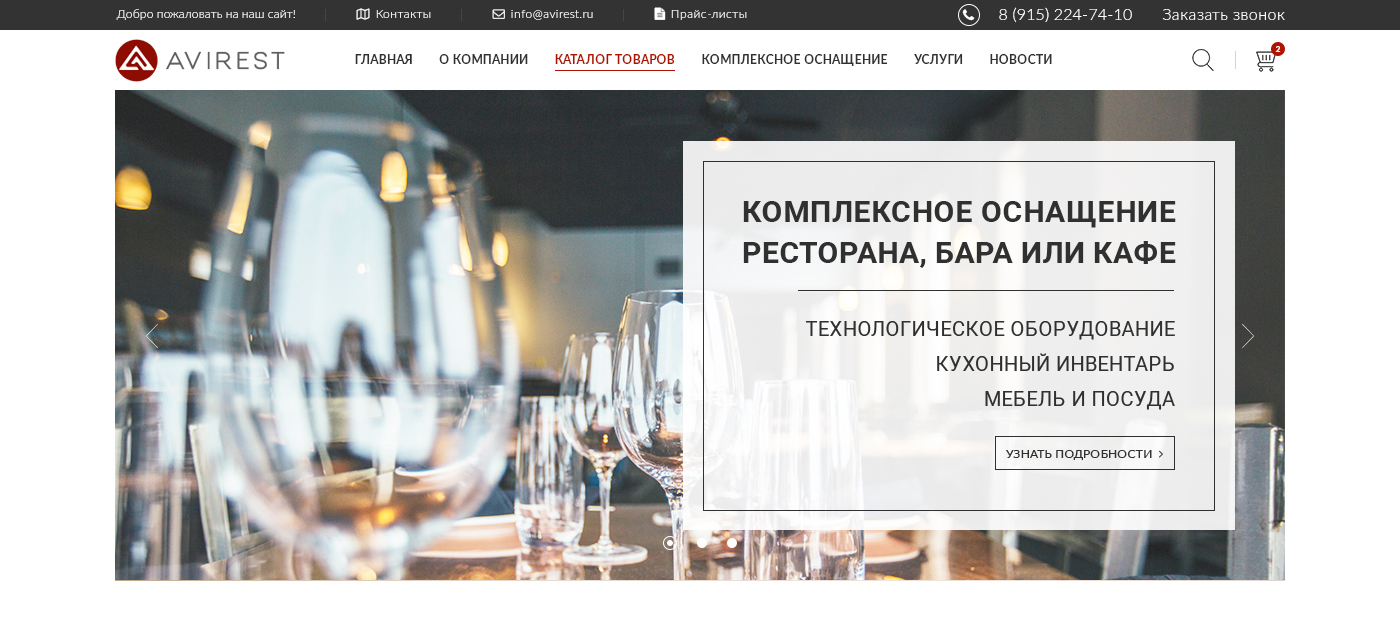Open the Услуги menu item

[x=938, y=60]
